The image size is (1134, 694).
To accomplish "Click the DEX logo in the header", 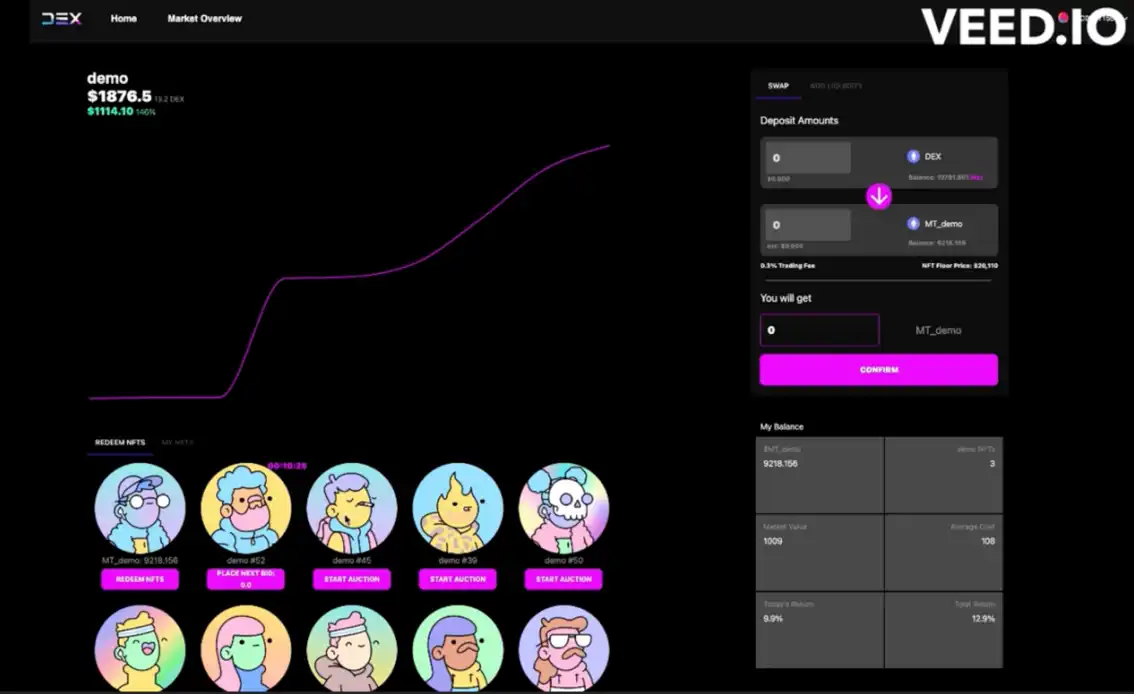I will [61, 19].
